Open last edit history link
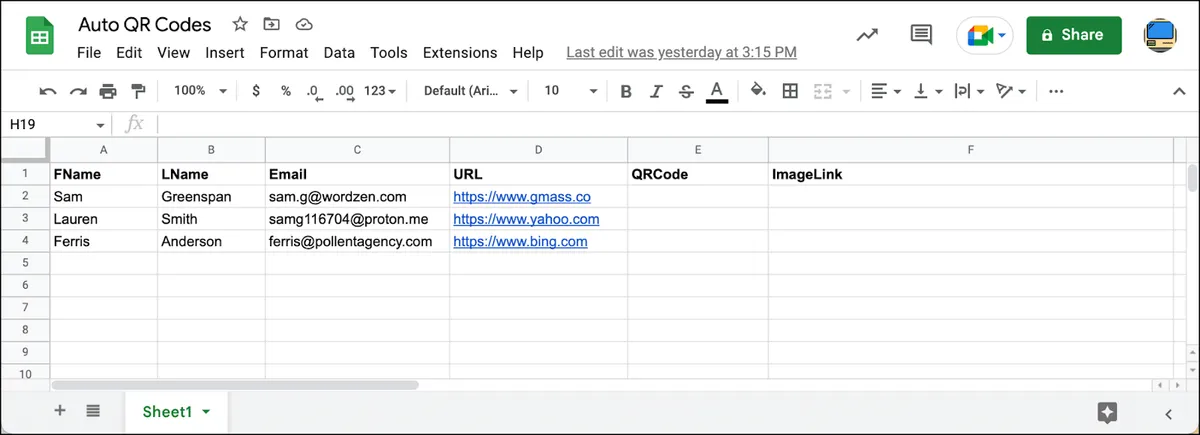 [681, 53]
